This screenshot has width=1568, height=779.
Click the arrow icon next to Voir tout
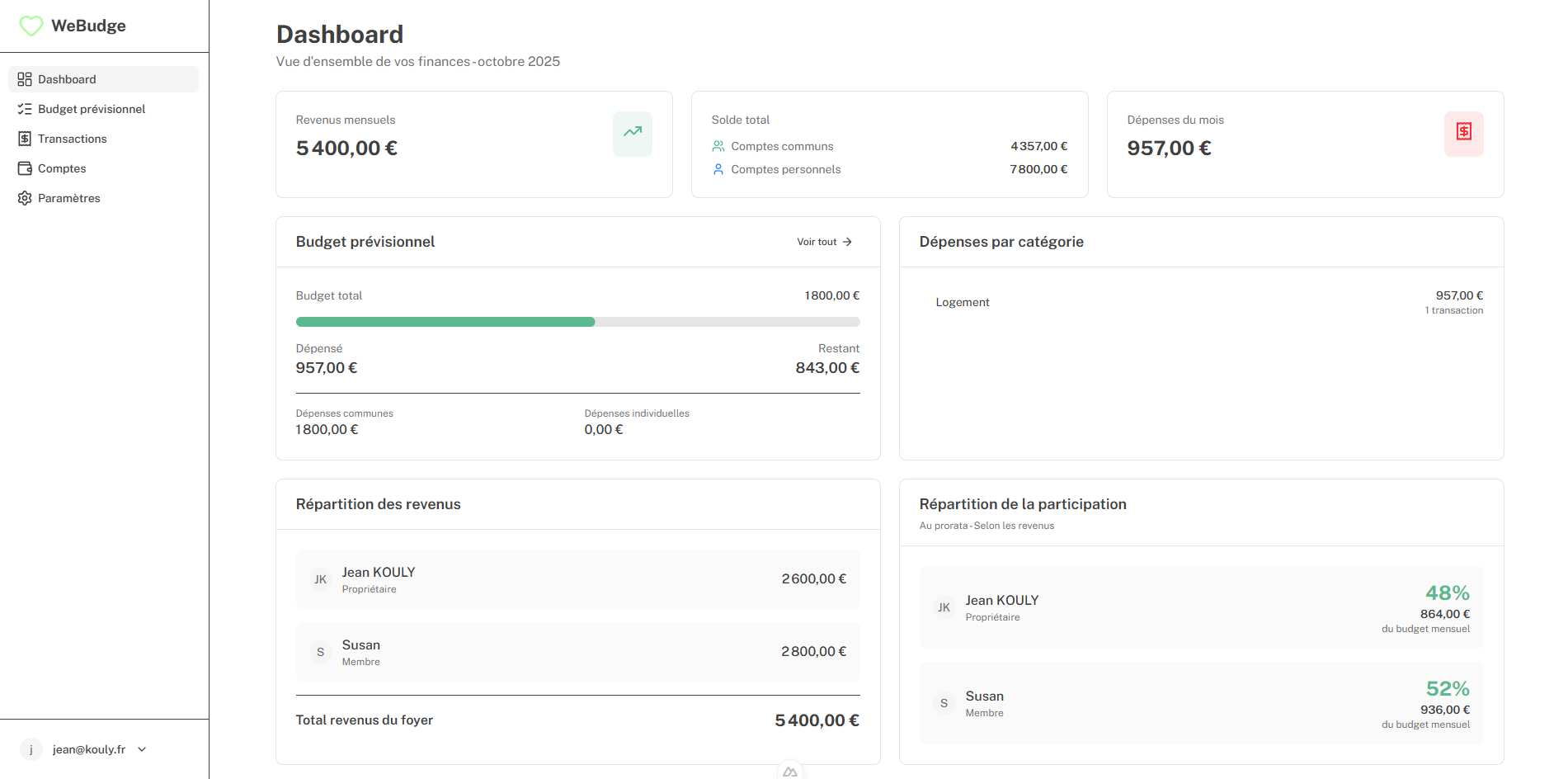847,243
